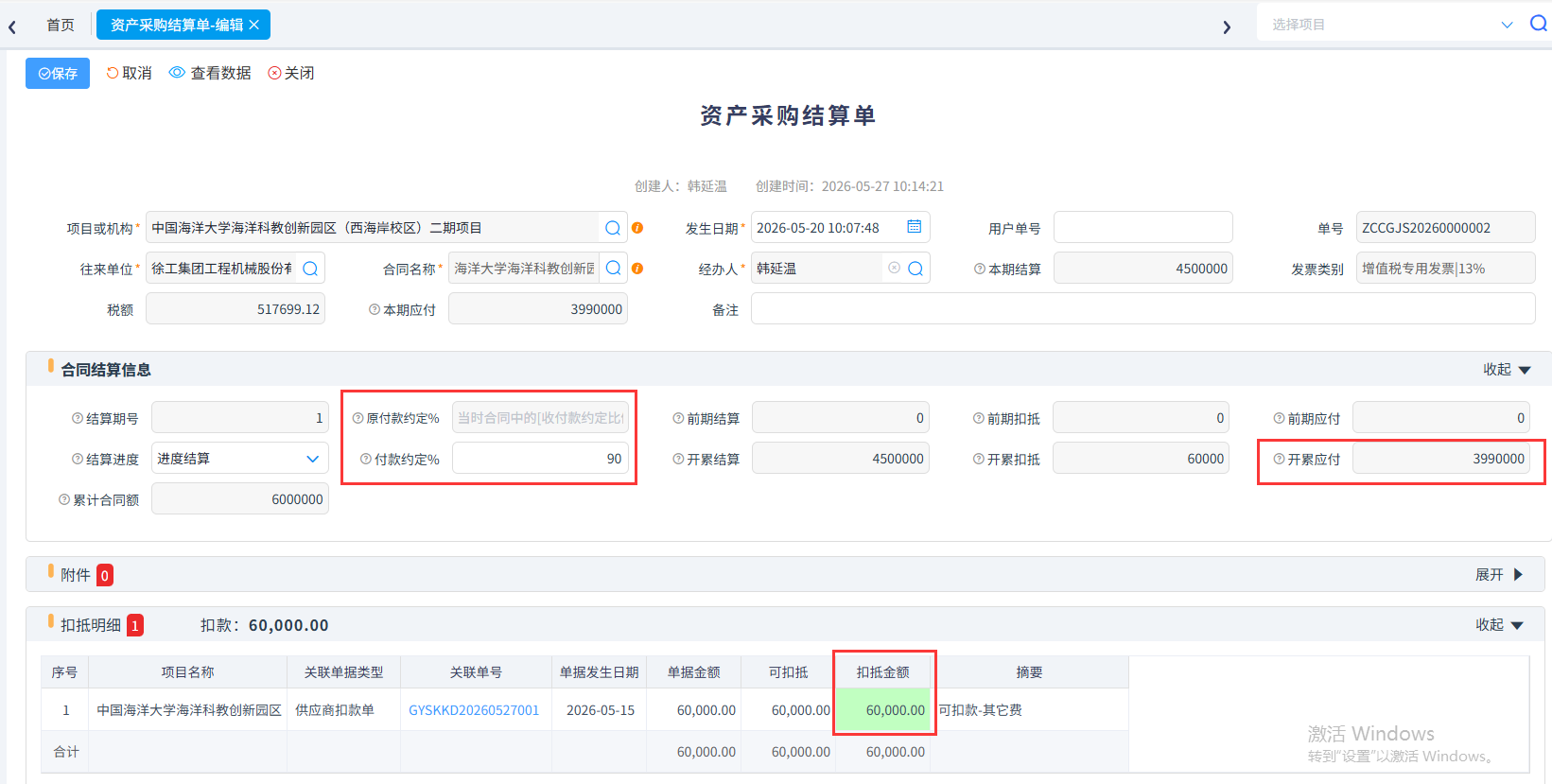Click the orange info icon beside 项目或机构
Viewport: 1552px width, 784px height.
[637, 228]
